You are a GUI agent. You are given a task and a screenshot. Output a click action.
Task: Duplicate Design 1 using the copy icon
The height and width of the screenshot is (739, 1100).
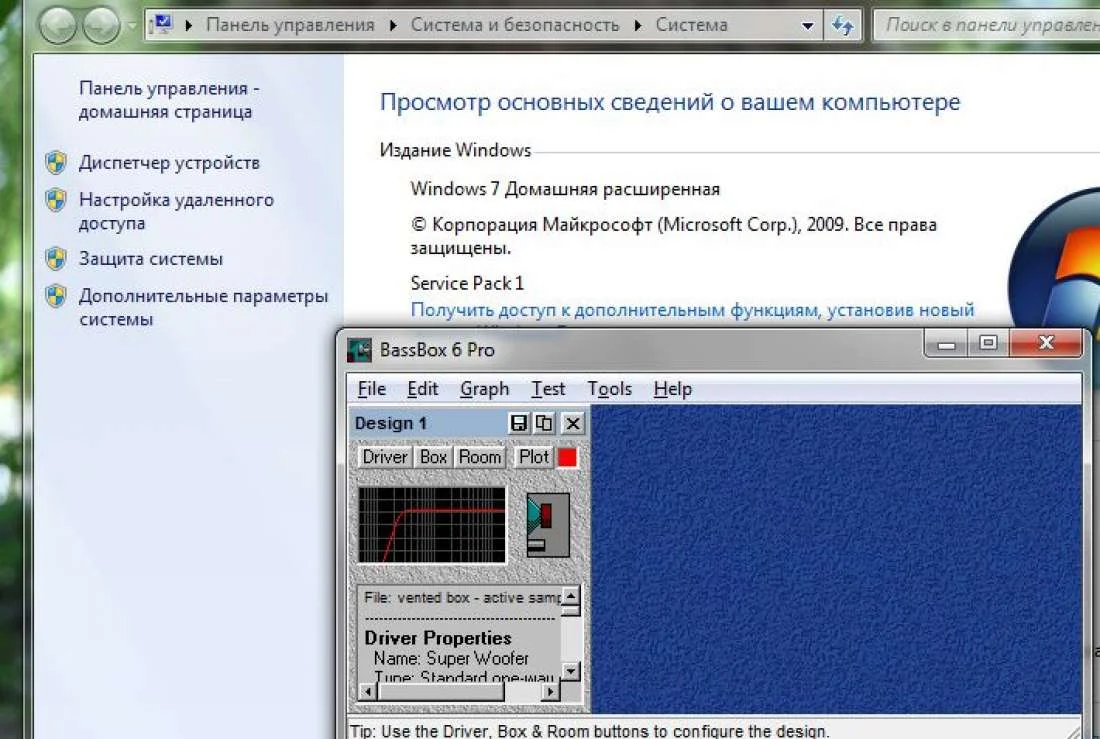tap(544, 423)
